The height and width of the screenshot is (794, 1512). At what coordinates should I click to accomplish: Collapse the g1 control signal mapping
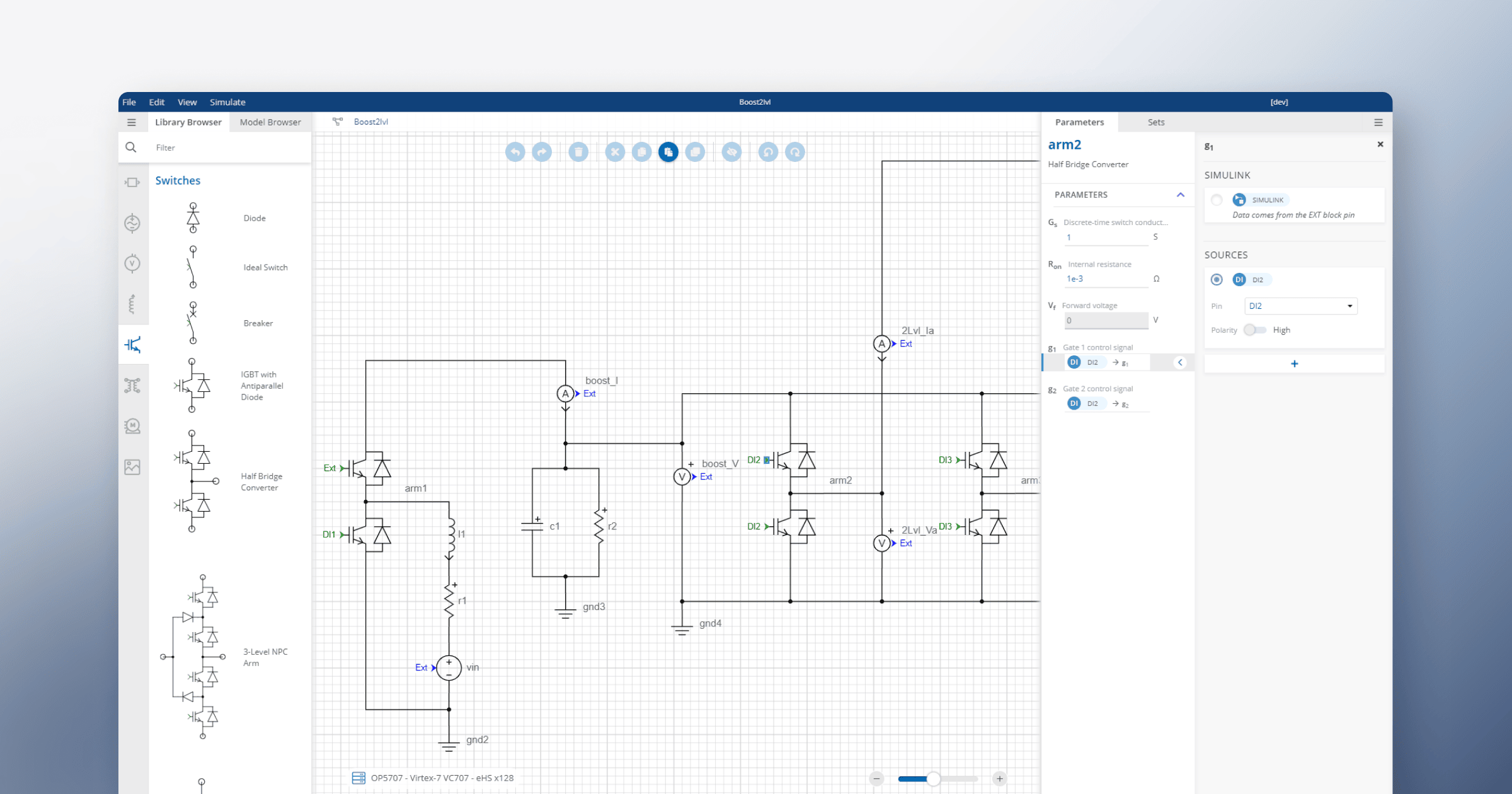pyautogui.click(x=1181, y=362)
